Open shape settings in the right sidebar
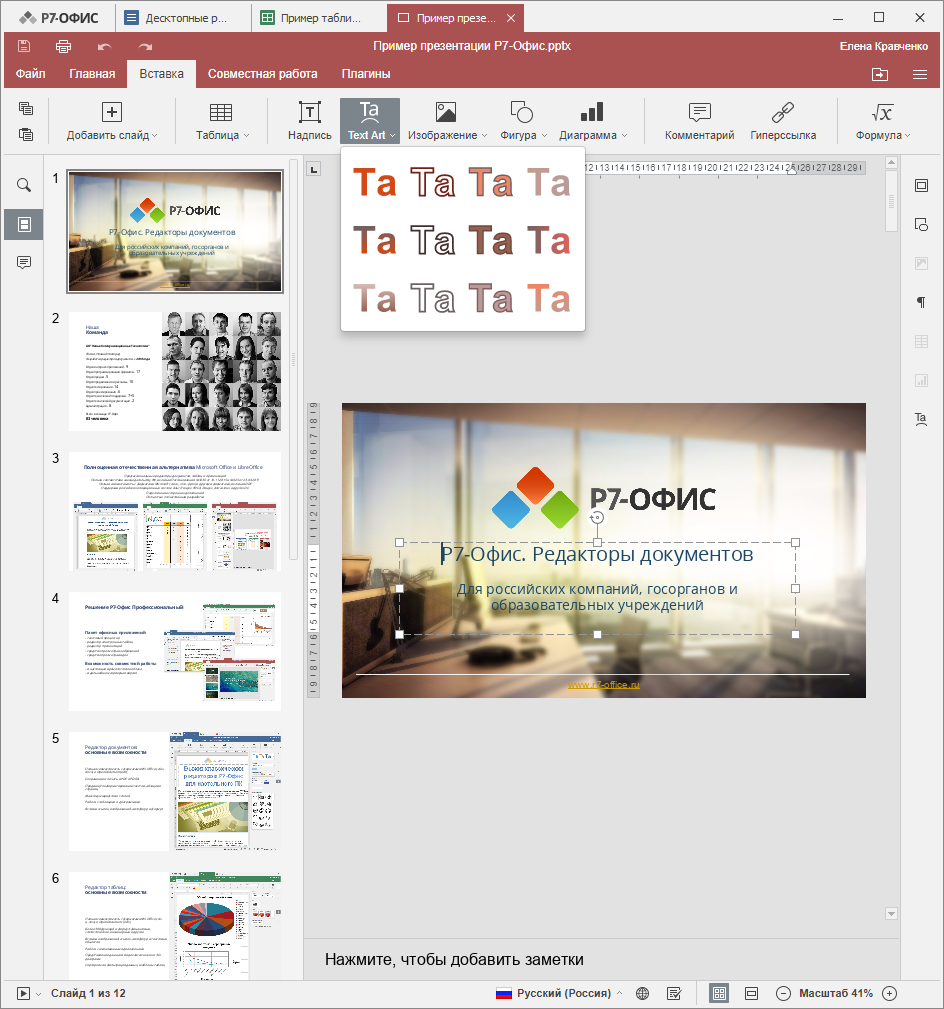Image resolution: width=944 pixels, height=1009 pixels. tap(921, 225)
